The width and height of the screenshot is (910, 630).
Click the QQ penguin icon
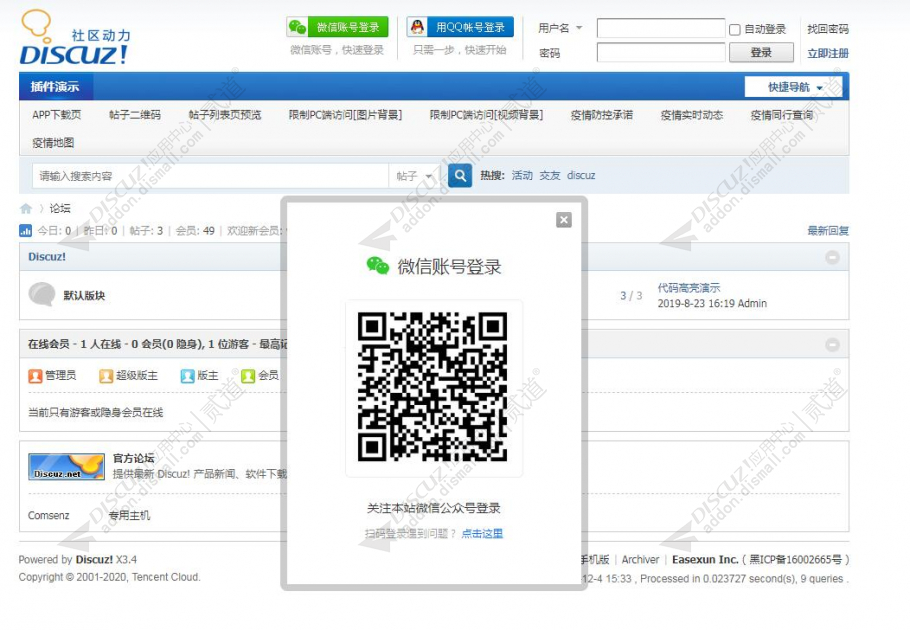tap(417, 27)
